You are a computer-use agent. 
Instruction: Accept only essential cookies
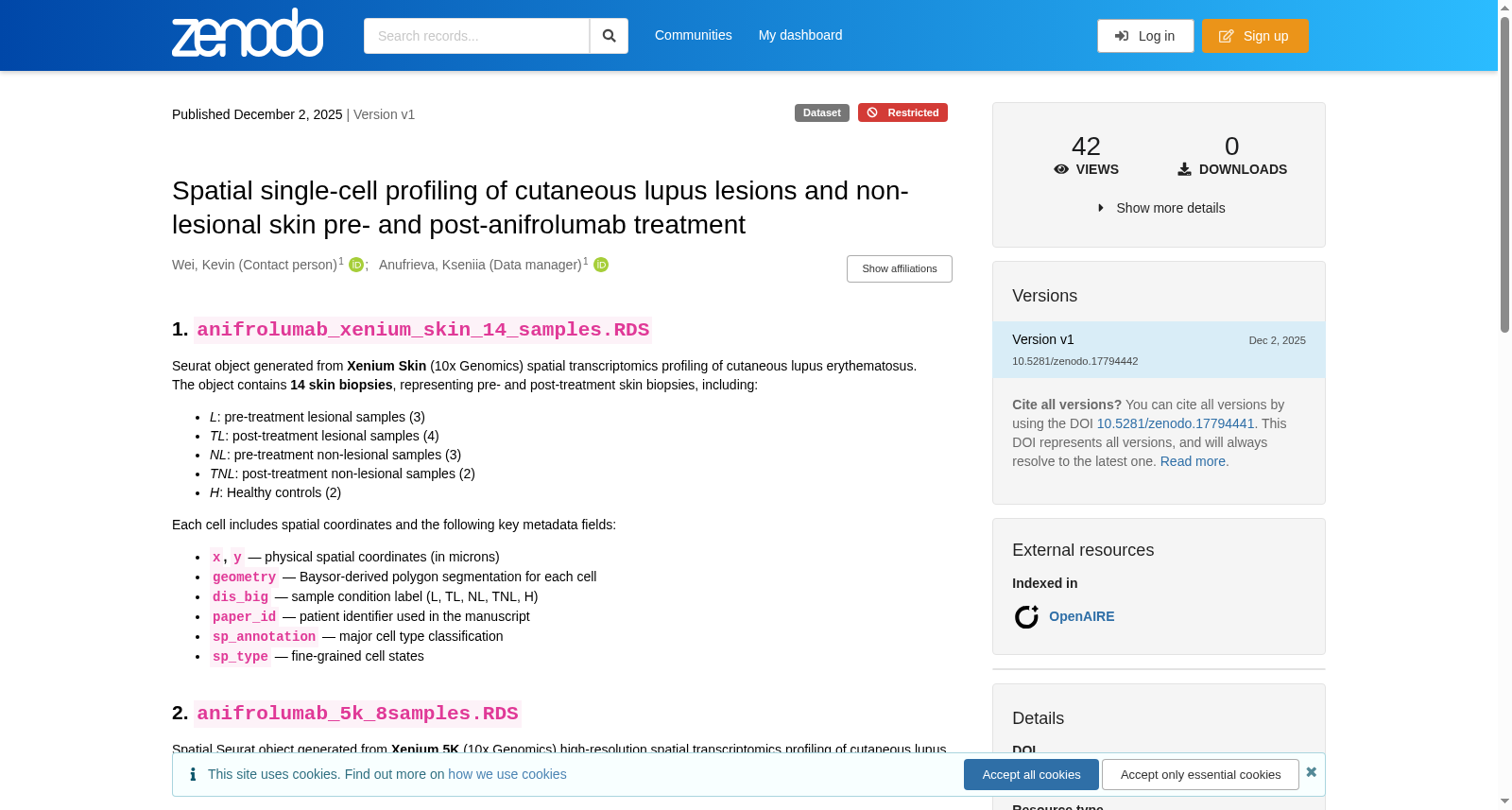[1200, 774]
